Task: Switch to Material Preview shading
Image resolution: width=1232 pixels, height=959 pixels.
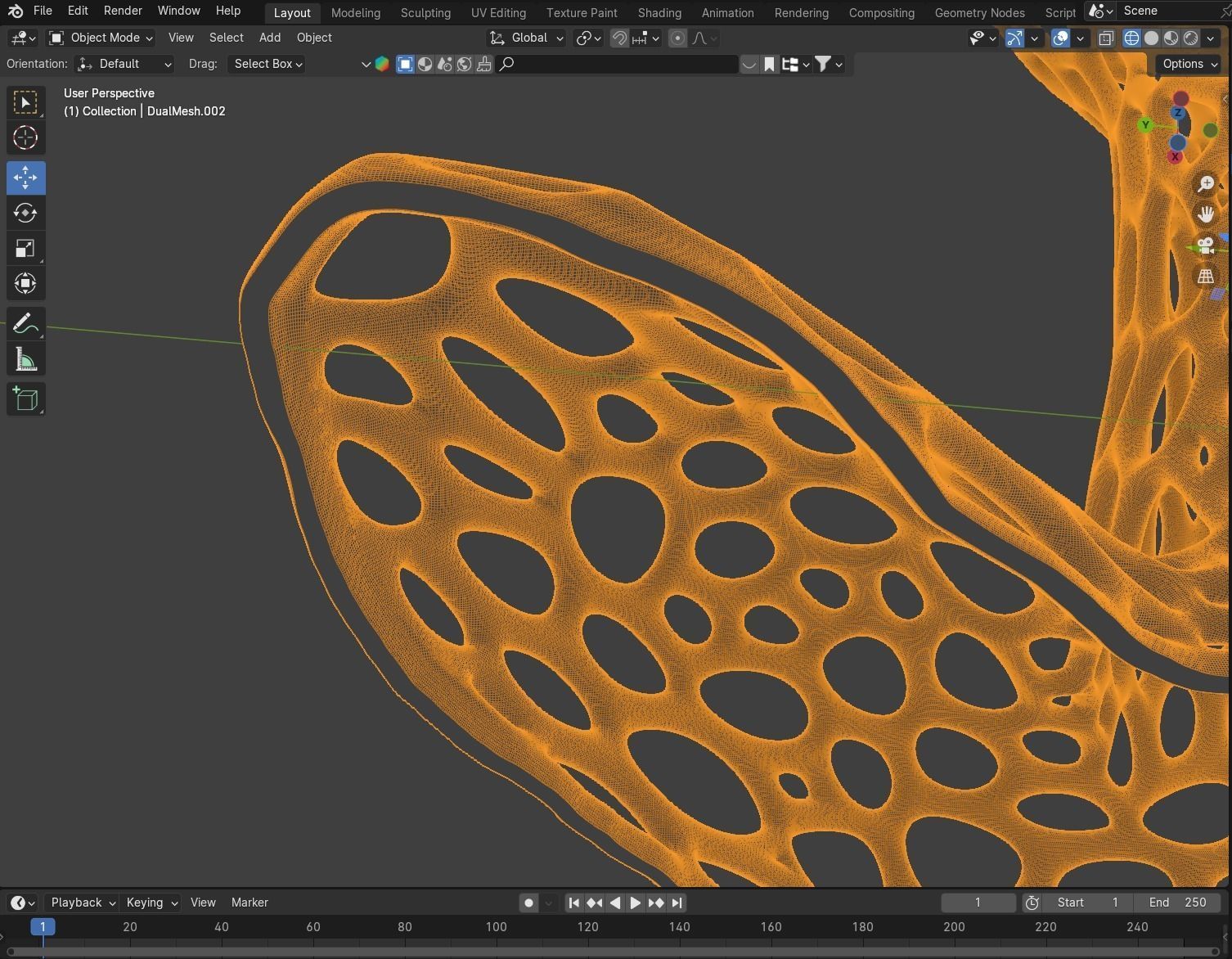Action: 1171,38
